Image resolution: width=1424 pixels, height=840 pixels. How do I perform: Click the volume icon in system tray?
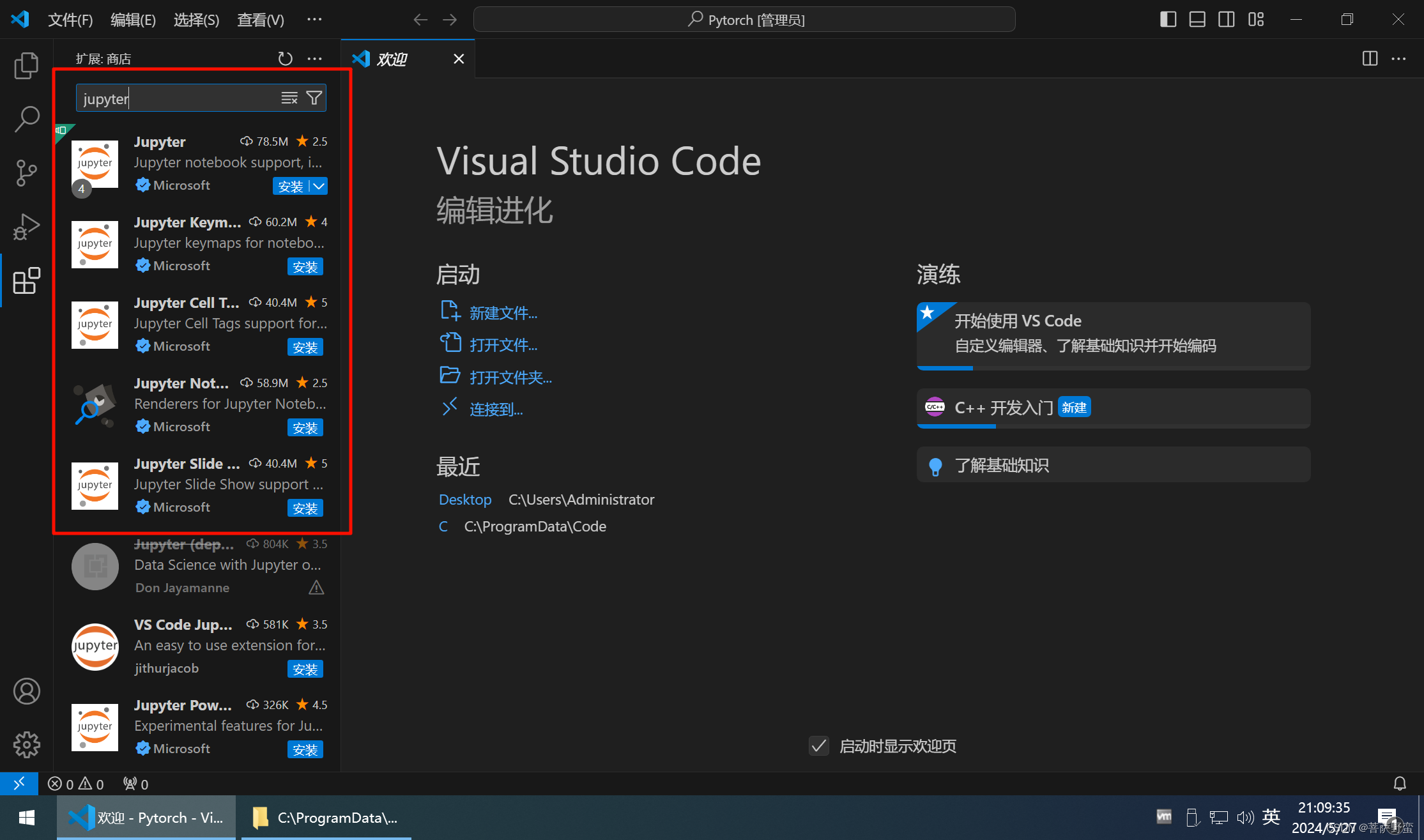point(1245,818)
